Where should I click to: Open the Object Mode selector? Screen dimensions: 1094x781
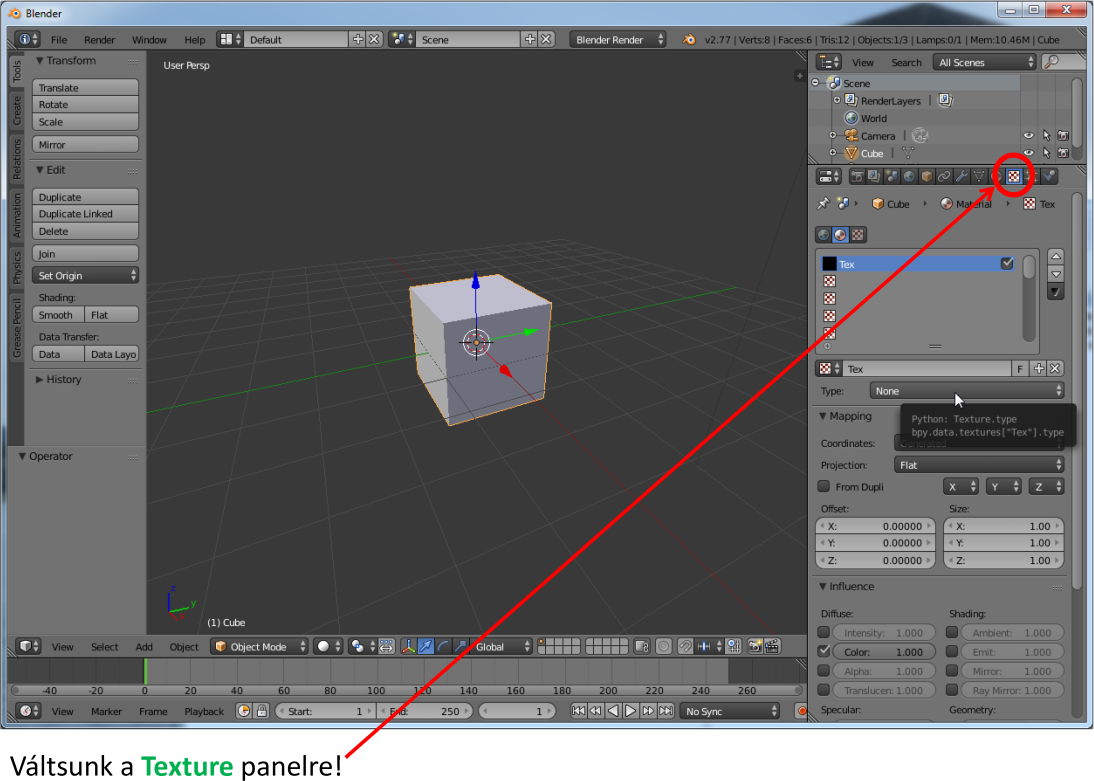click(259, 647)
